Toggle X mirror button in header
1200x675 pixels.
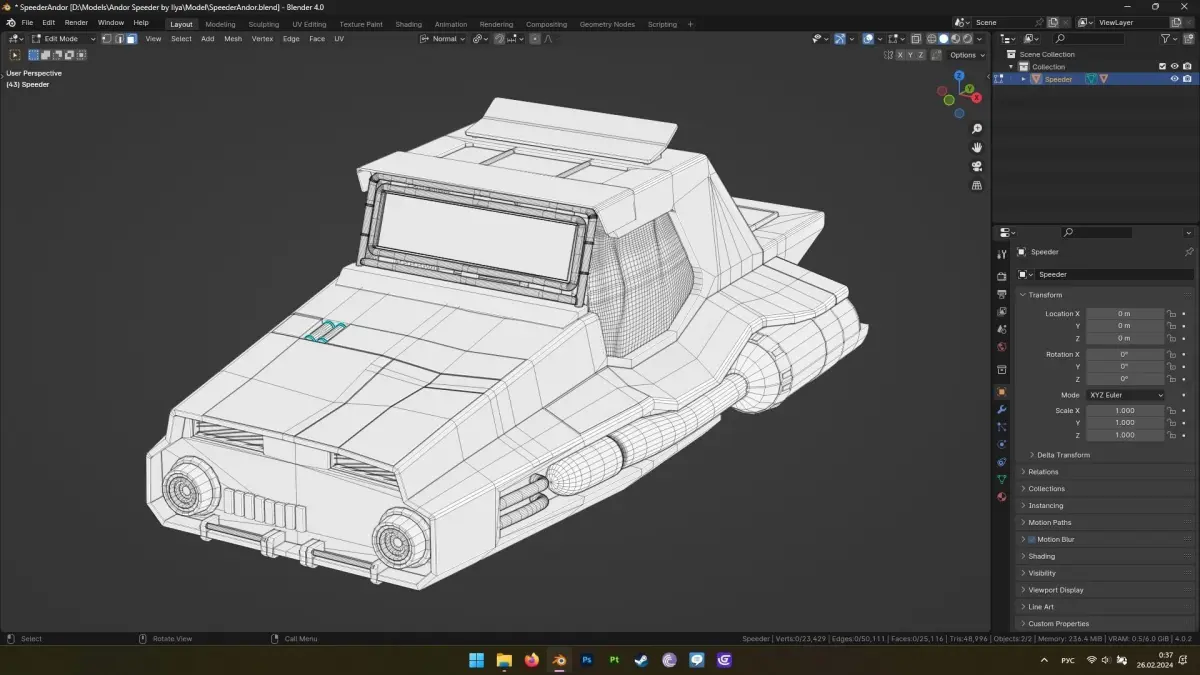point(900,55)
